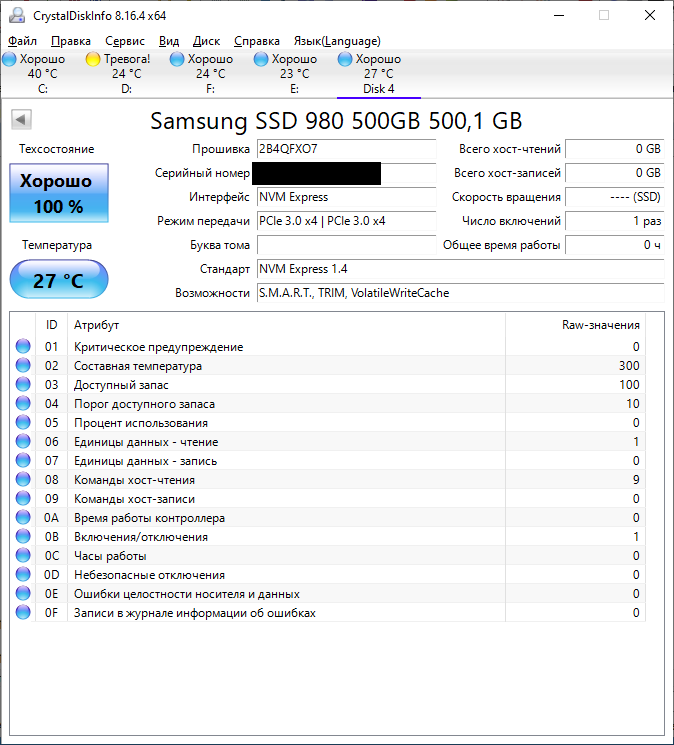The width and height of the screenshot is (674, 745).
Task: Click the Число включений value 1 раз
Action: pos(615,221)
